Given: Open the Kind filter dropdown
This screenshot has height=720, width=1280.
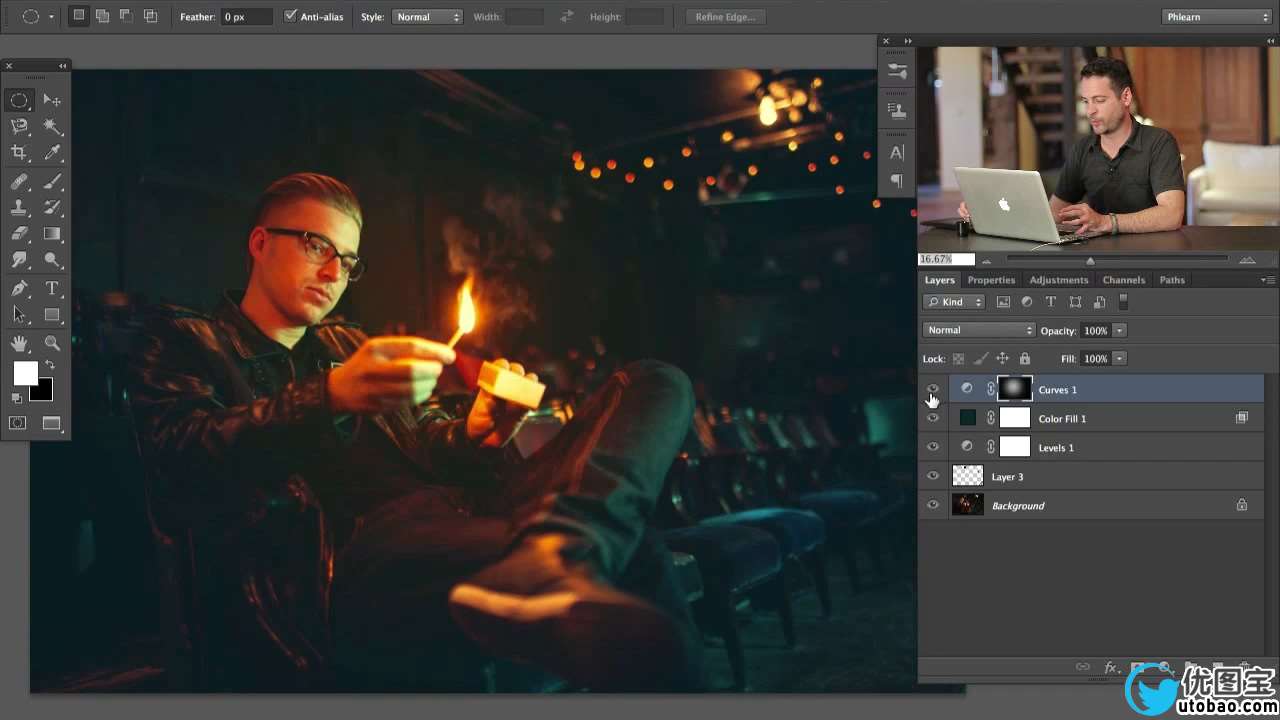Looking at the screenshot, I should [x=954, y=302].
